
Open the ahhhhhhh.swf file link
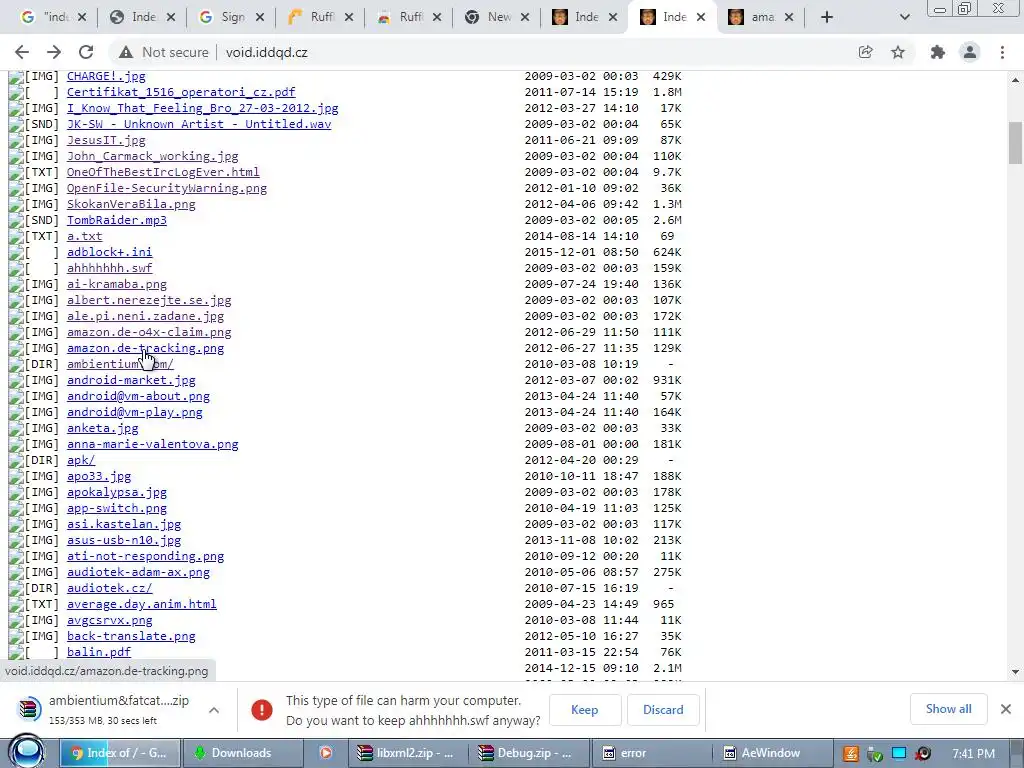click(109, 268)
